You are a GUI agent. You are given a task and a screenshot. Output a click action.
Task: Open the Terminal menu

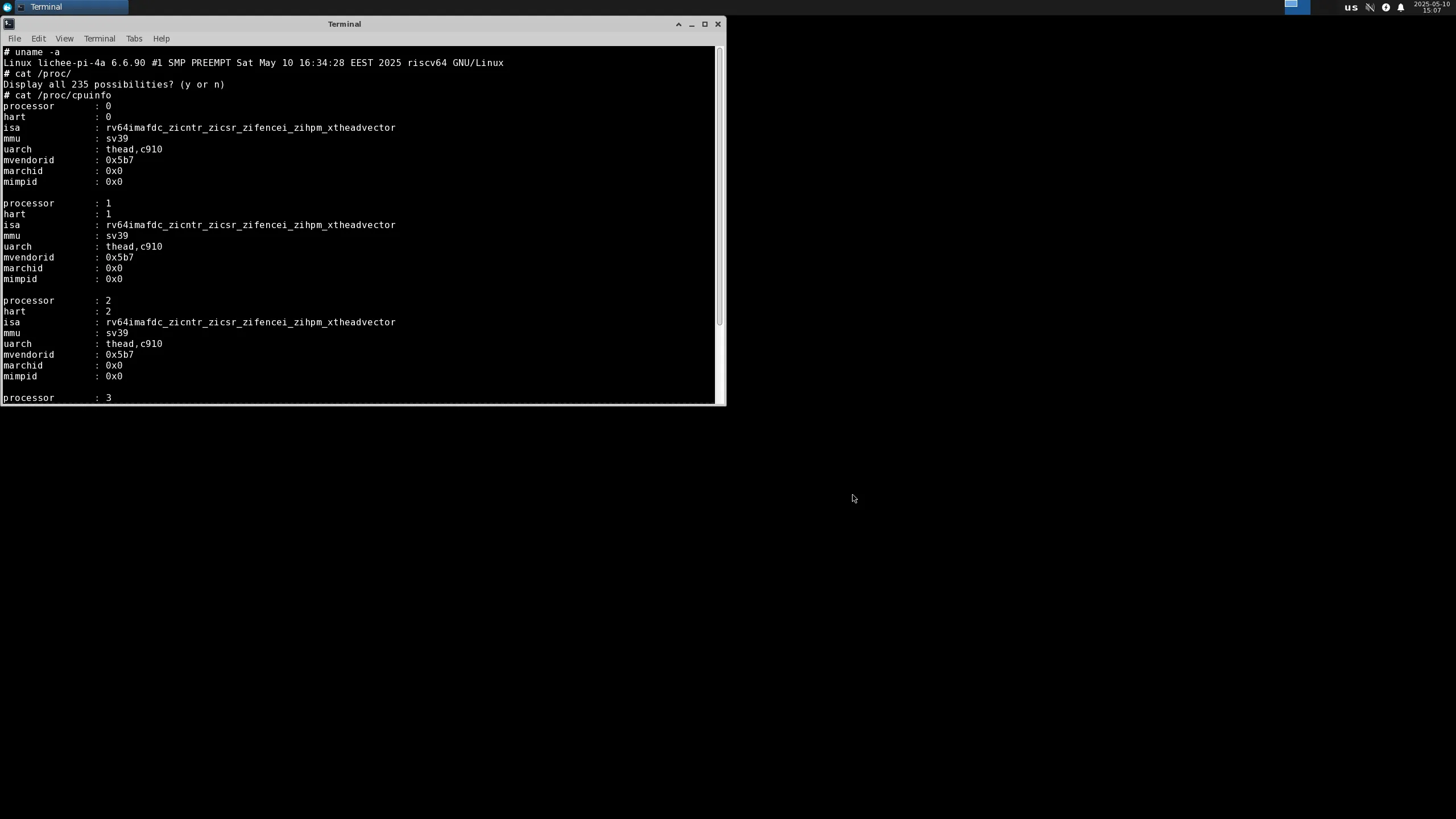[100, 39]
